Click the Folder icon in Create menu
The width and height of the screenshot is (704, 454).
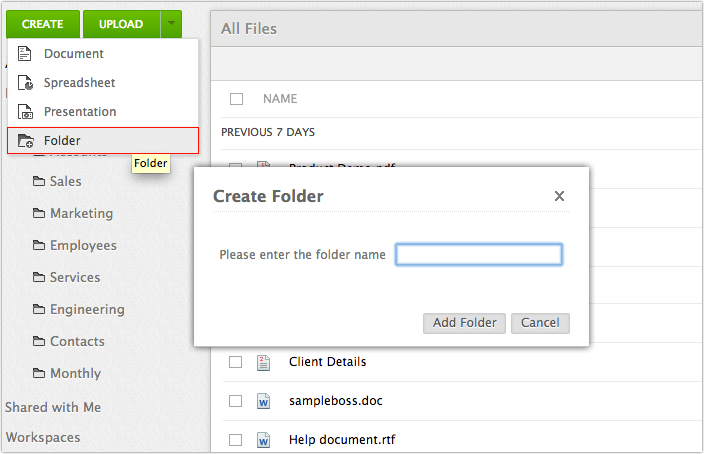(x=25, y=141)
